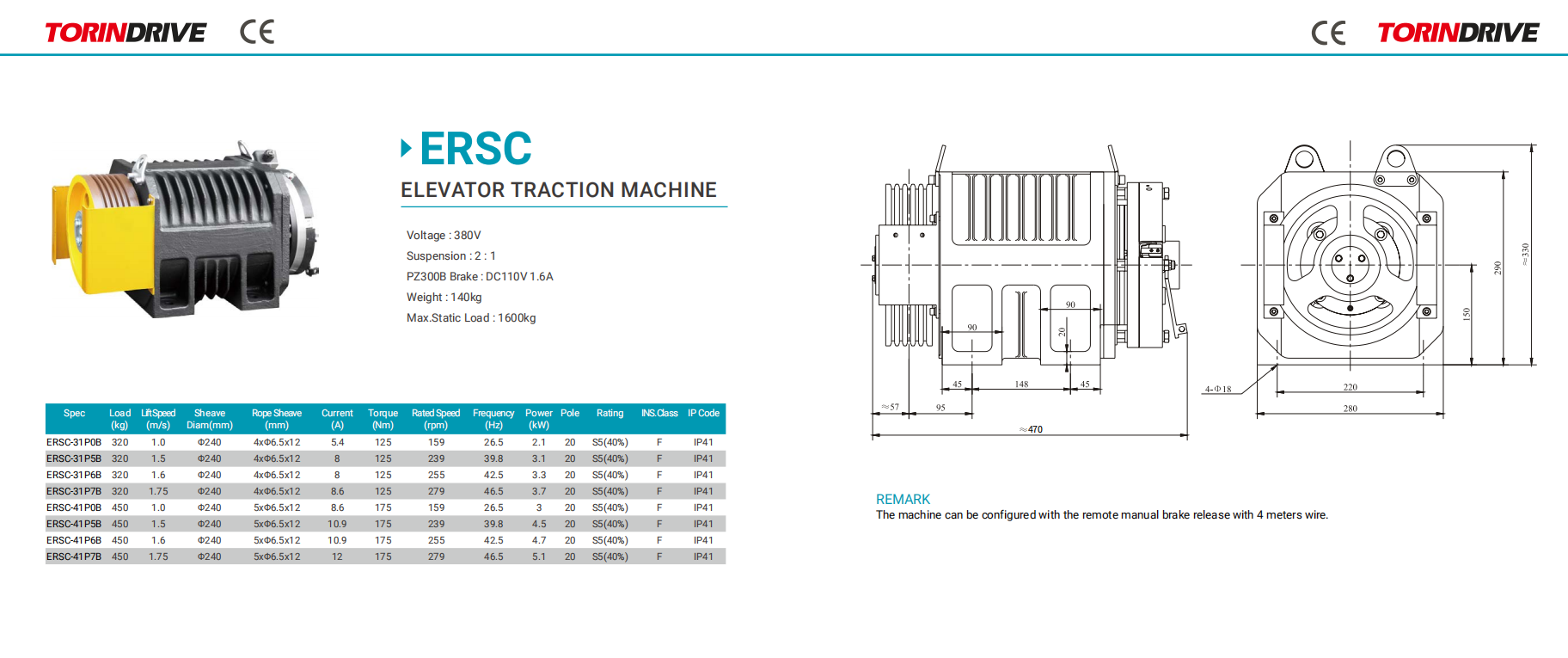Click the 'Voltage : 380V' line
The height and width of the screenshot is (658, 1568).
[444, 236]
